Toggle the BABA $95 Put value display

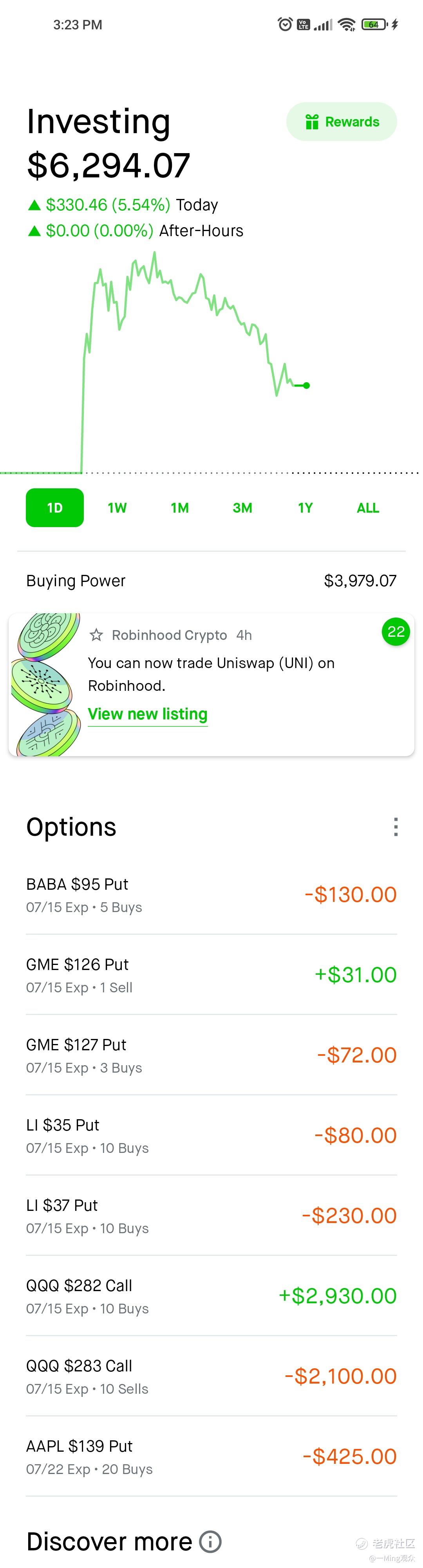pyautogui.click(x=351, y=894)
